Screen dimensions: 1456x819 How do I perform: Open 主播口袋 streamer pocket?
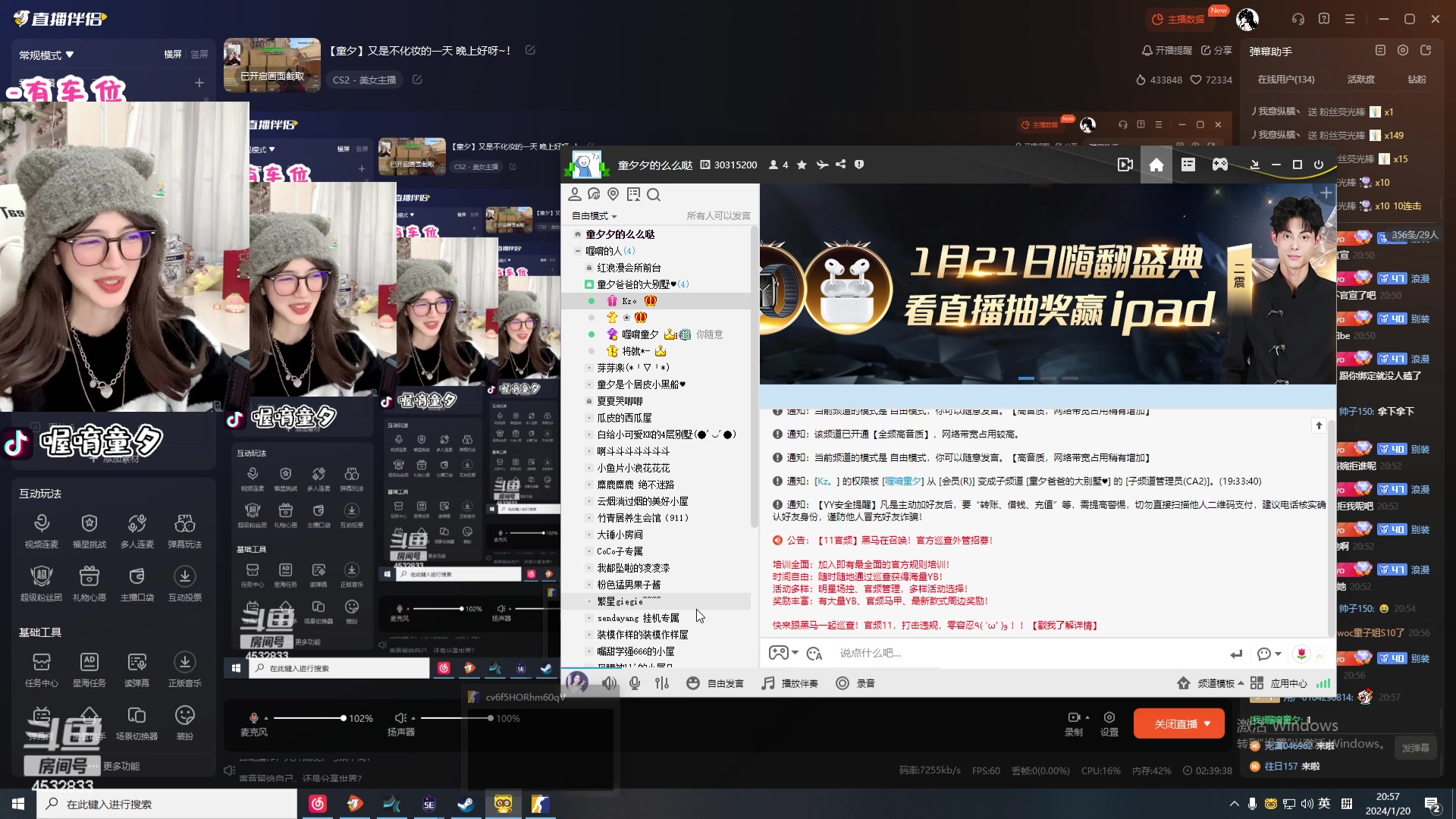point(137,583)
